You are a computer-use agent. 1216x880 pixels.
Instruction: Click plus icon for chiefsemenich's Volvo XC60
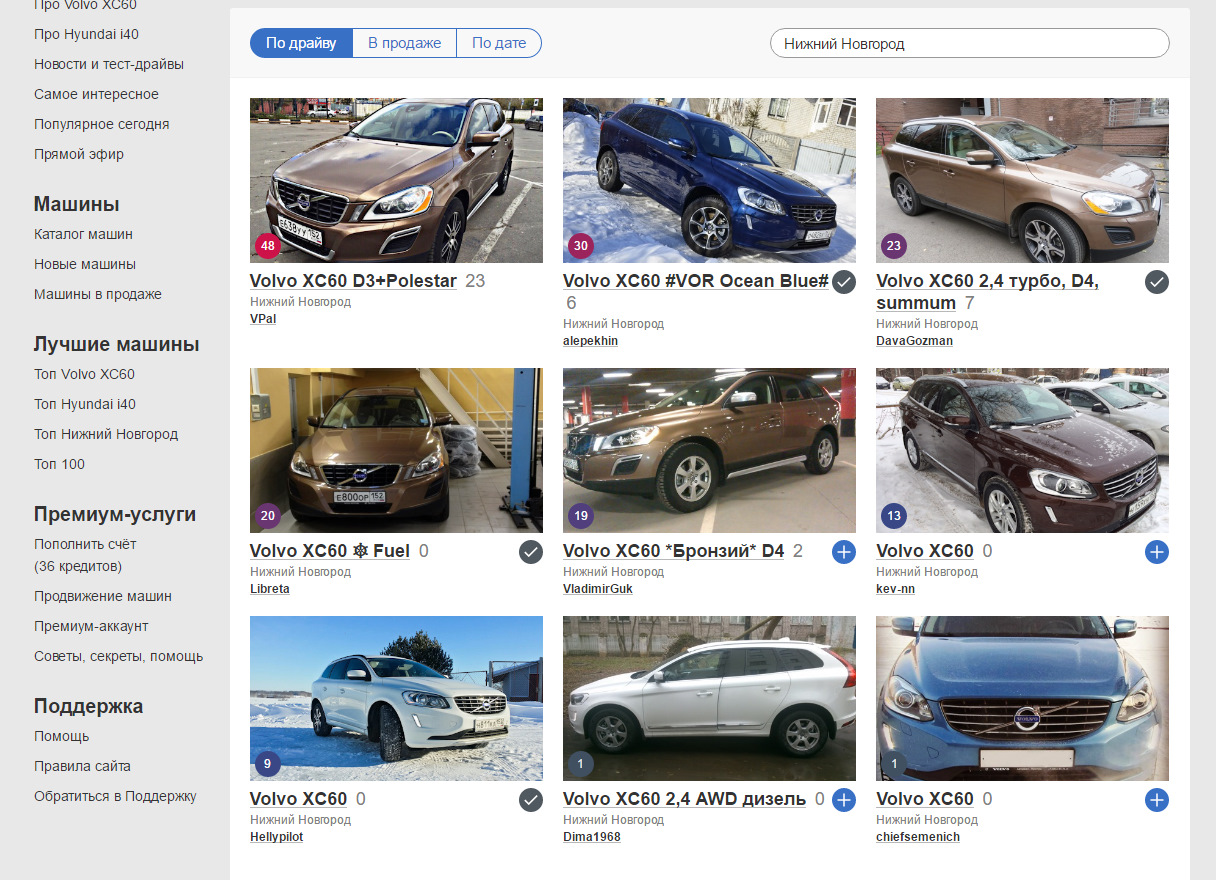pyautogui.click(x=1157, y=800)
